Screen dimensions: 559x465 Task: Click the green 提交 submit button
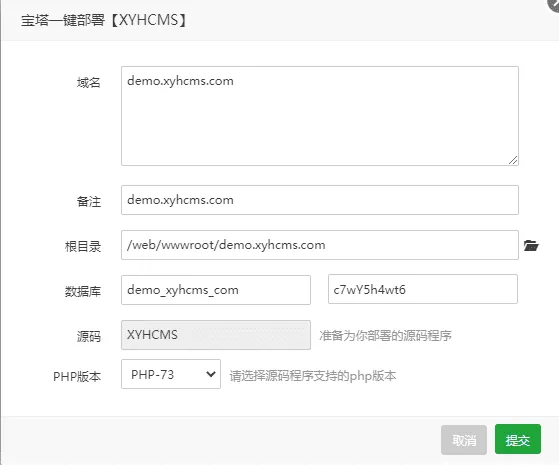[x=518, y=439]
